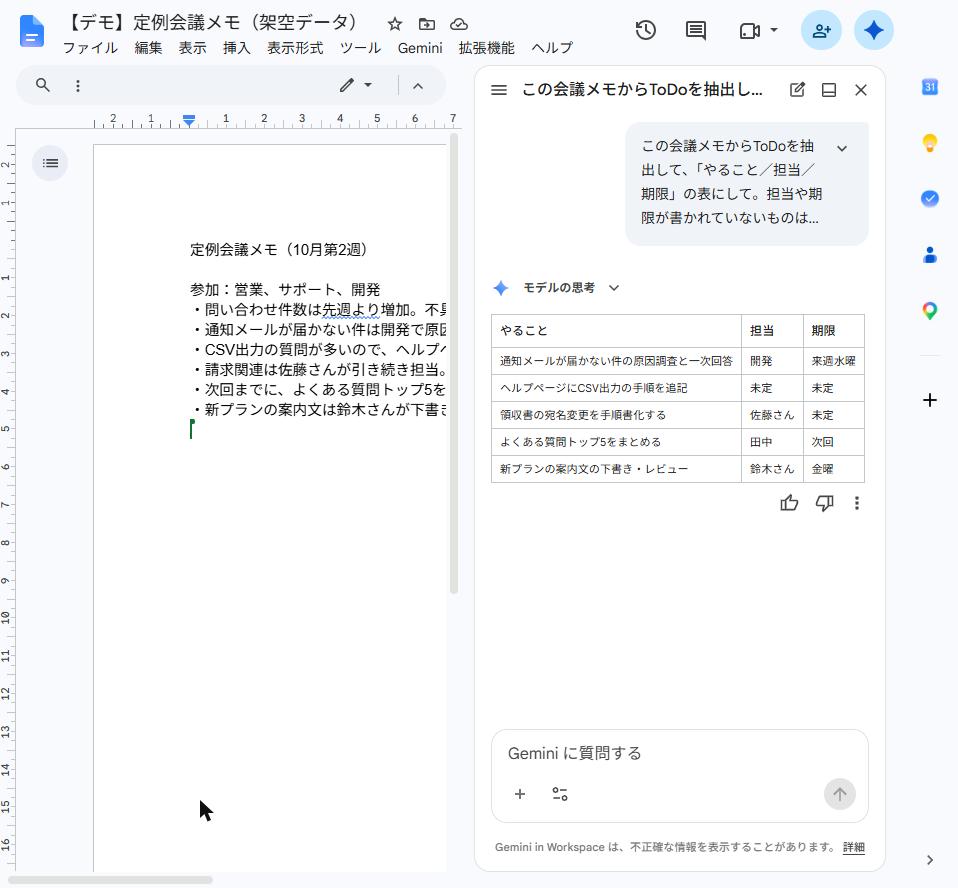Open the Google Docs home icon
This screenshot has width=958, height=888.
click(32, 31)
